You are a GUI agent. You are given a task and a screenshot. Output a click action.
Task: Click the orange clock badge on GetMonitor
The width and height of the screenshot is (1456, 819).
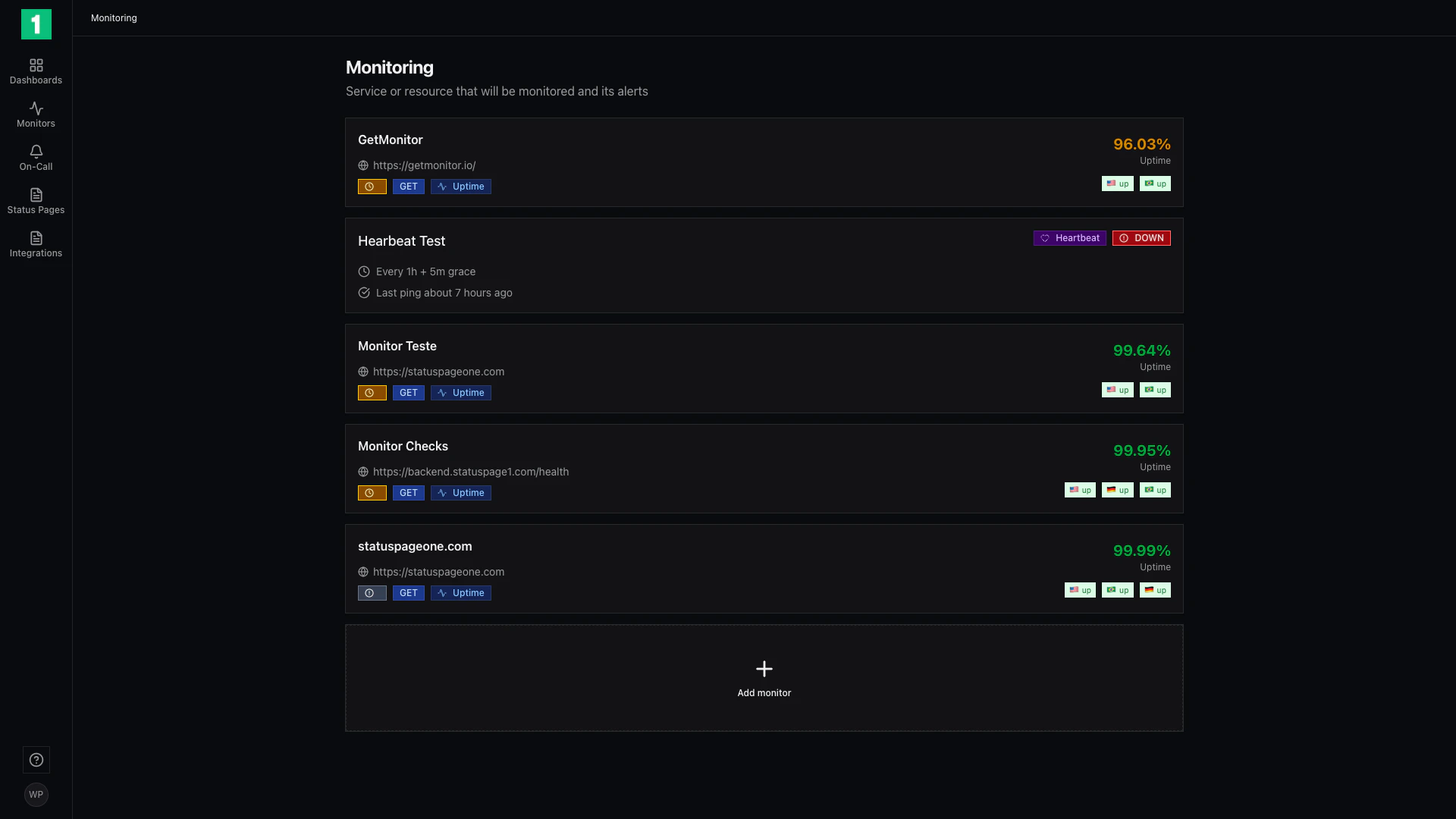(371, 186)
